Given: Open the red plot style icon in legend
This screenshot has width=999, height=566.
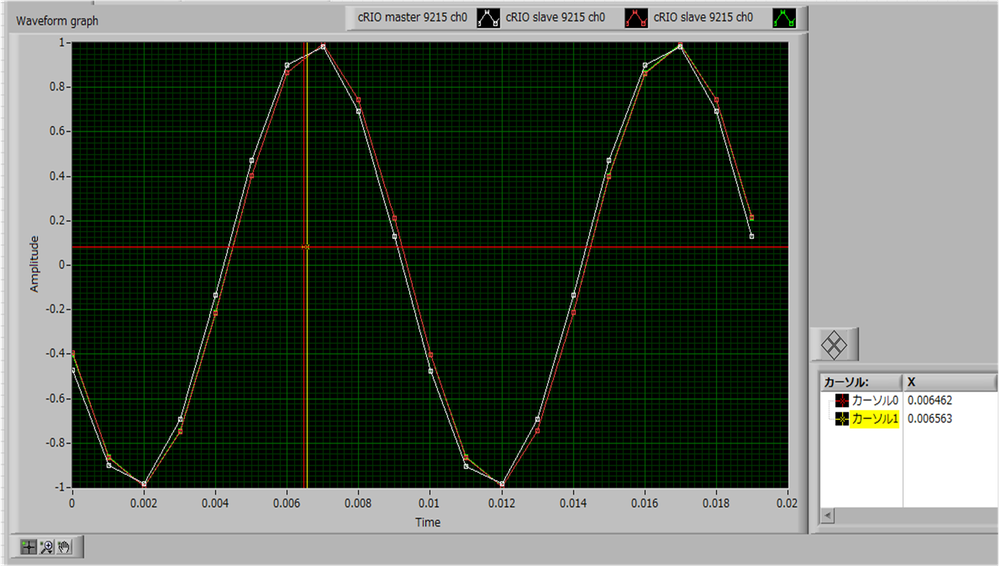Looking at the screenshot, I should (x=636, y=18).
